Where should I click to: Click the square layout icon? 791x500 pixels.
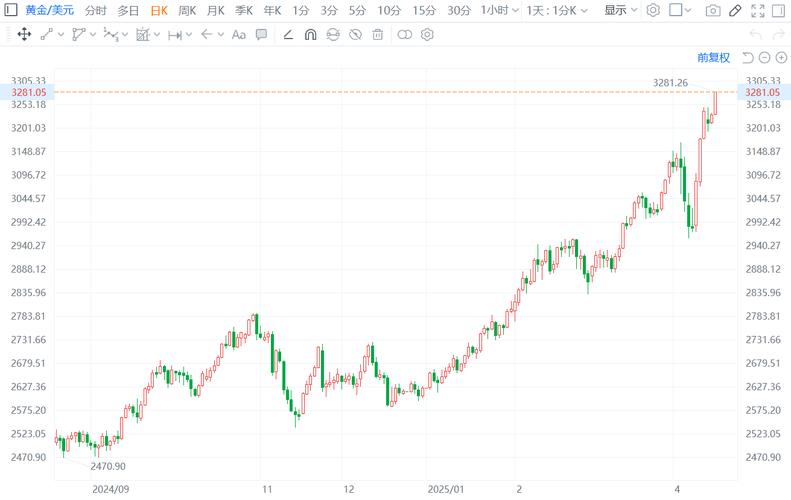(675, 10)
